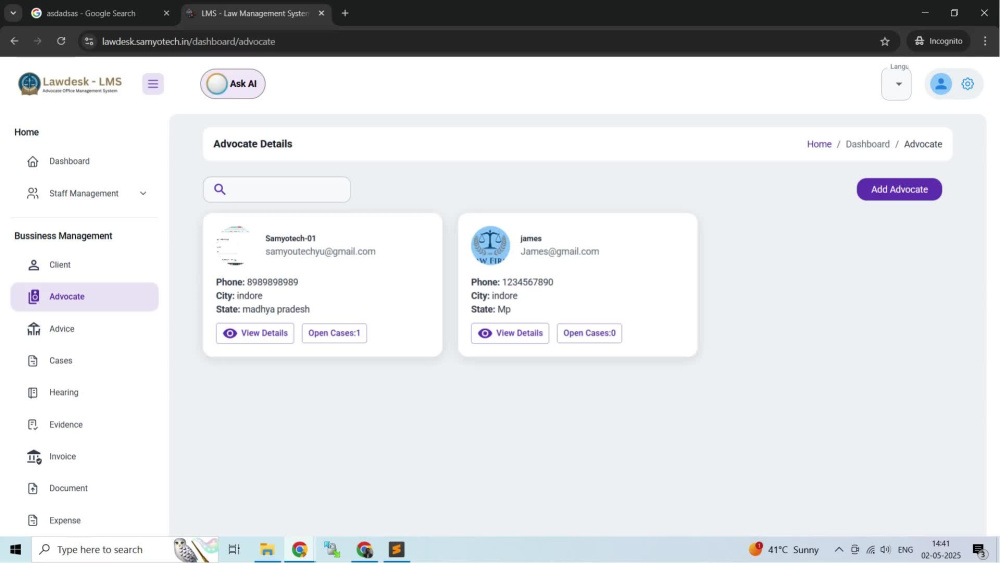Open the notification center icon
This screenshot has height=563, width=1000.
[980, 549]
